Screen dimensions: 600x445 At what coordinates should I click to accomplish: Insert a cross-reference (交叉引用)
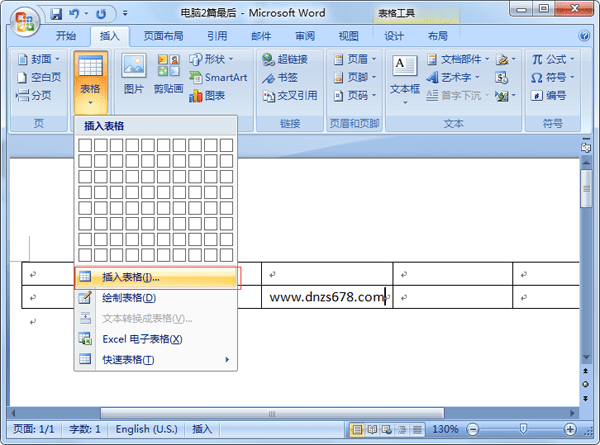pyautogui.click(x=290, y=95)
